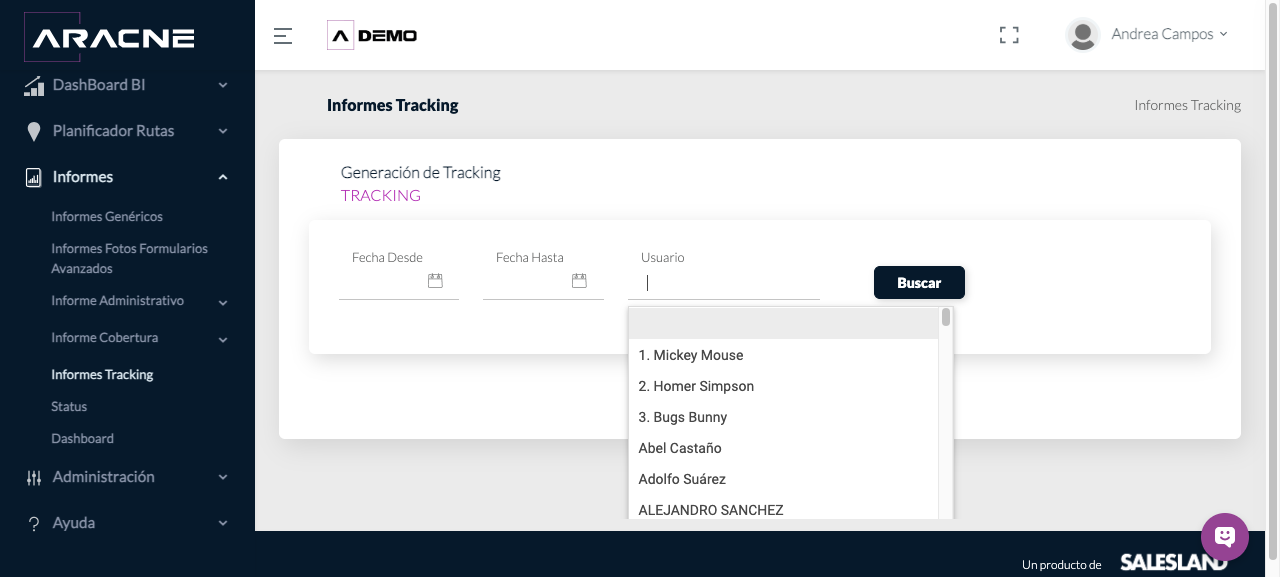Select user 'Abel Castaño'
The image size is (1280, 577).
coord(783,448)
